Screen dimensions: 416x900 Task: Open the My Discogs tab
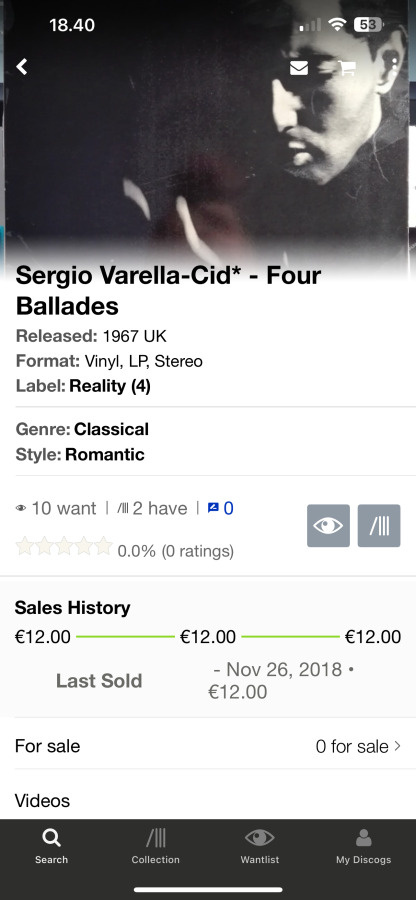364,847
